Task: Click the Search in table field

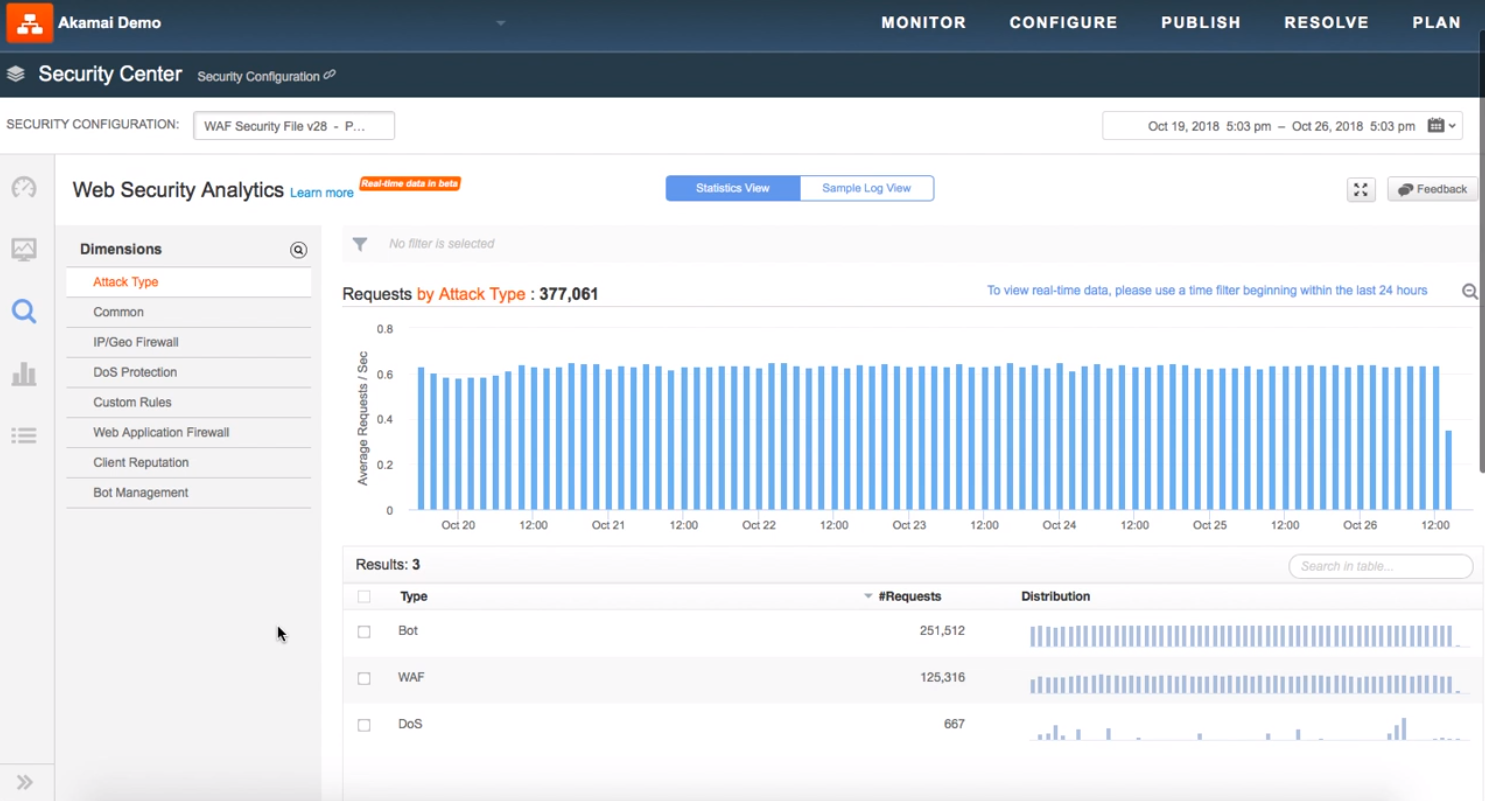Action: pyautogui.click(x=1380, y=566)
